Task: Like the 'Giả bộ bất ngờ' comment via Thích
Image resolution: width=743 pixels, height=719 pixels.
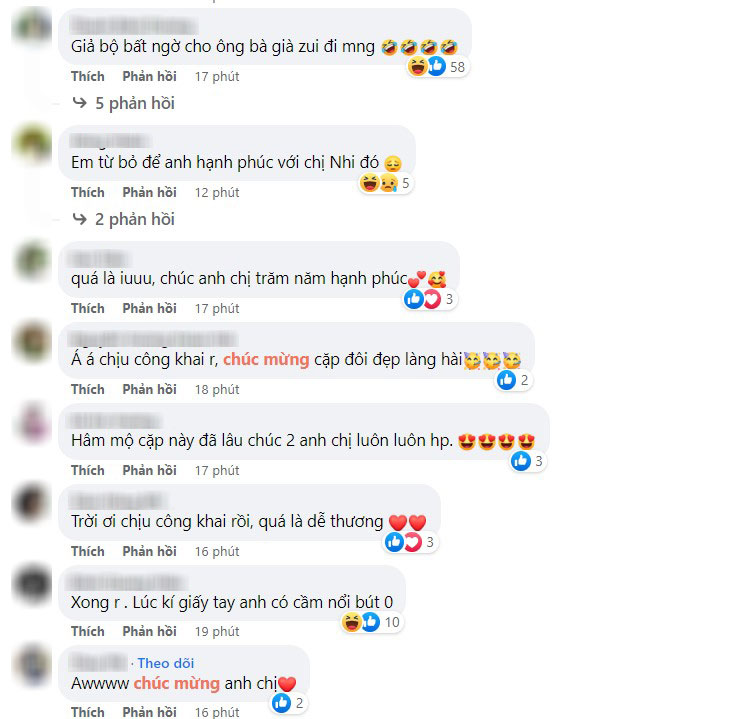Action: tap(88, 76)
